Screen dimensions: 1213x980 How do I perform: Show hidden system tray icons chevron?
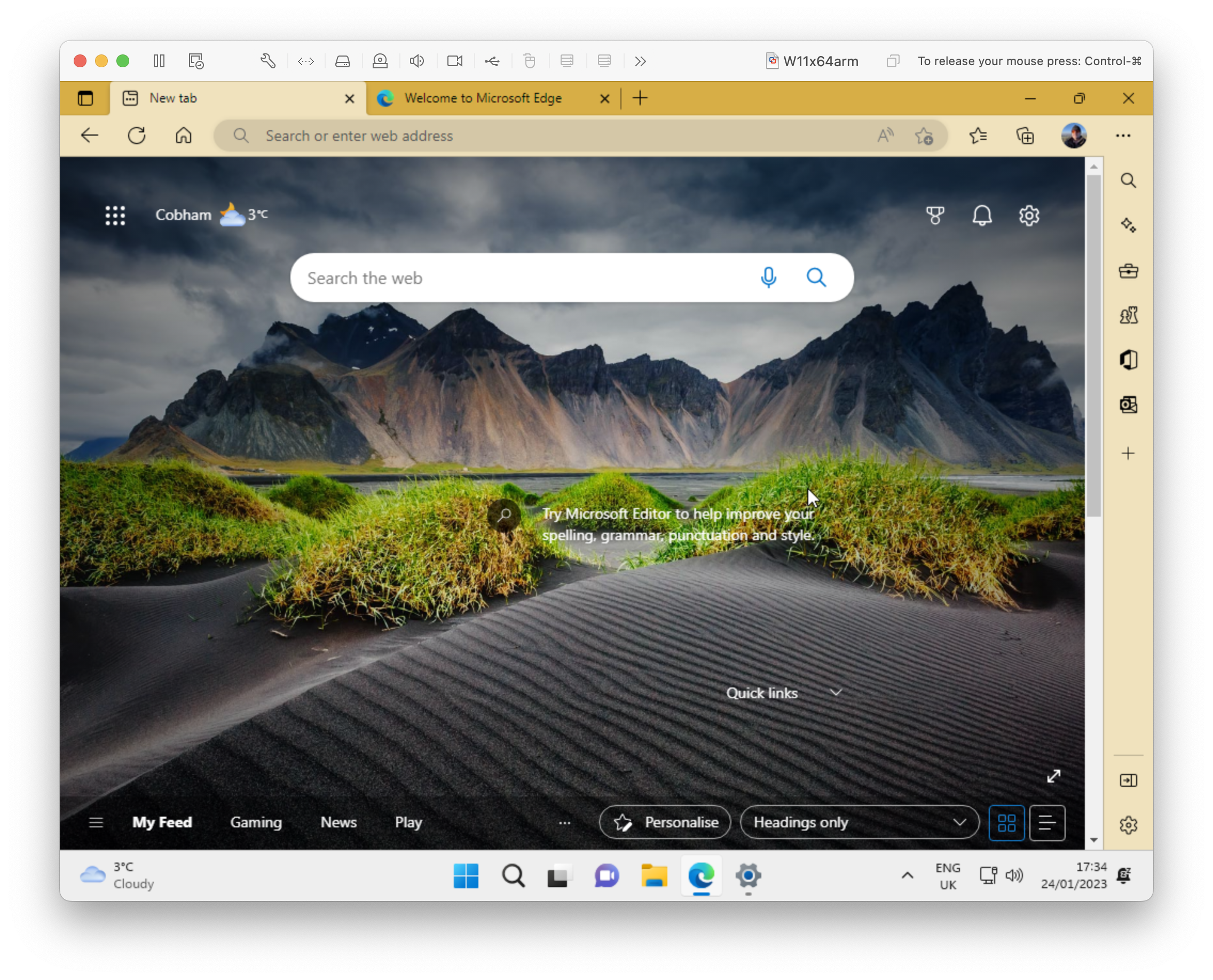[907, 875]
